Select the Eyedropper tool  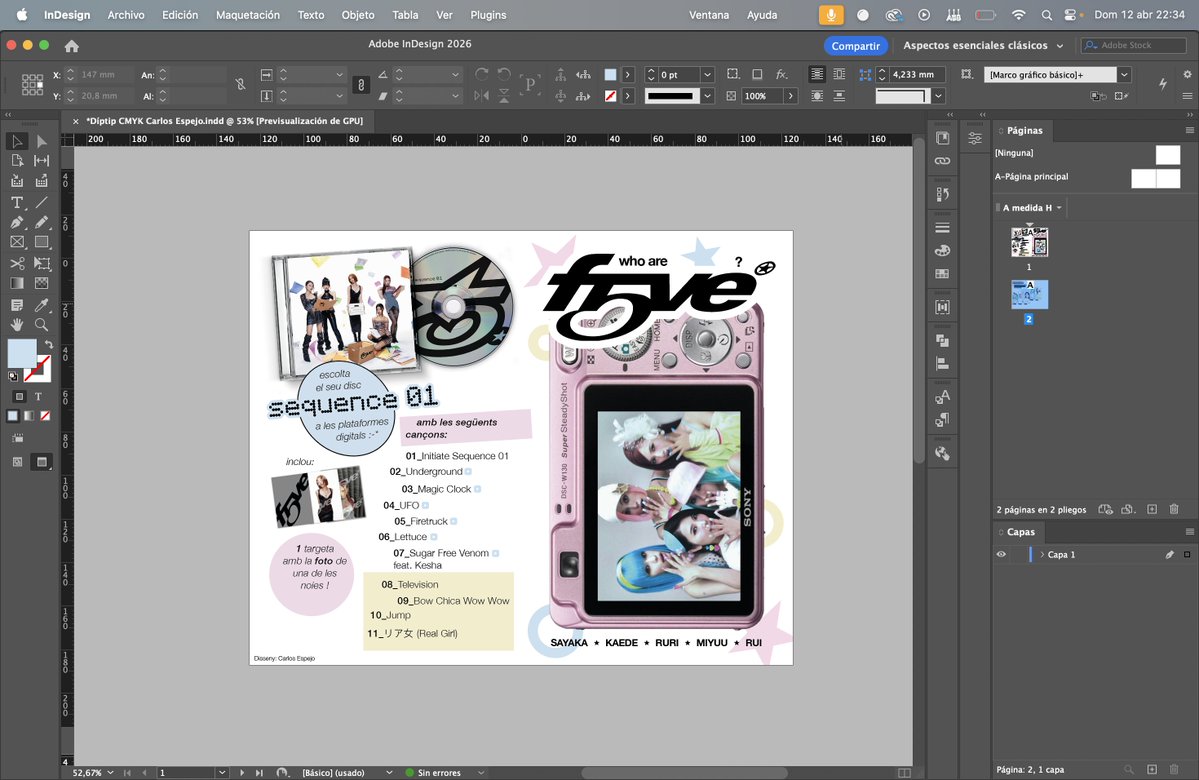[x=41, y=304]
